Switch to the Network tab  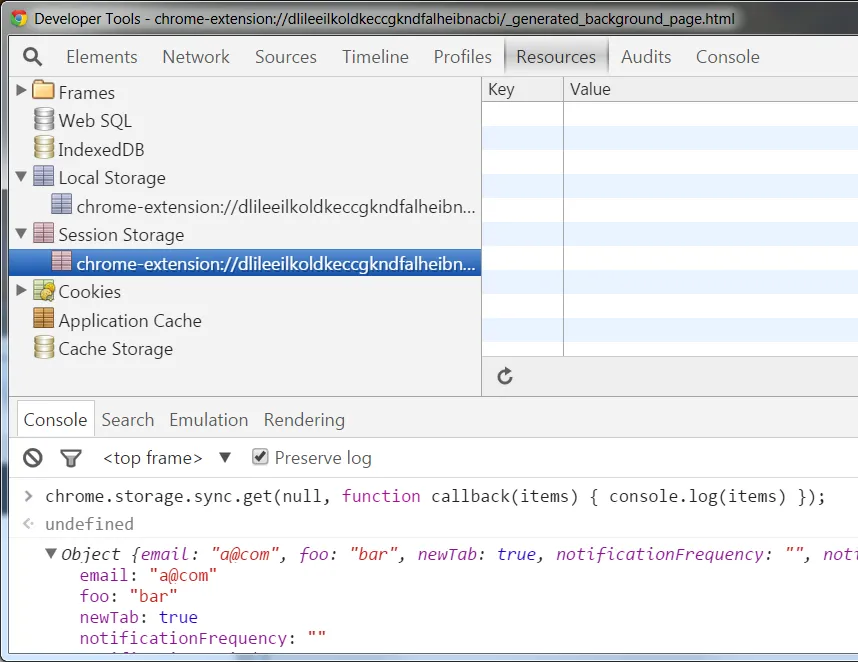[196, 57]
